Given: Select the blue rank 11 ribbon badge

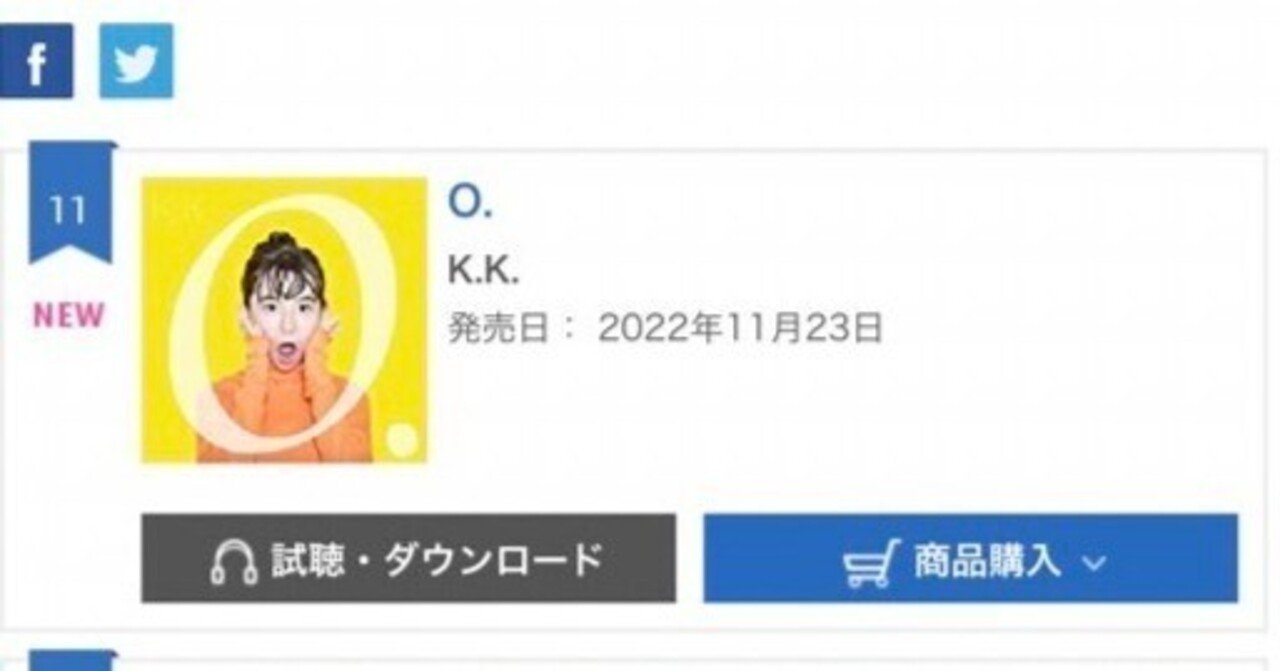Looking at the screenshot, I should (69, 203).
